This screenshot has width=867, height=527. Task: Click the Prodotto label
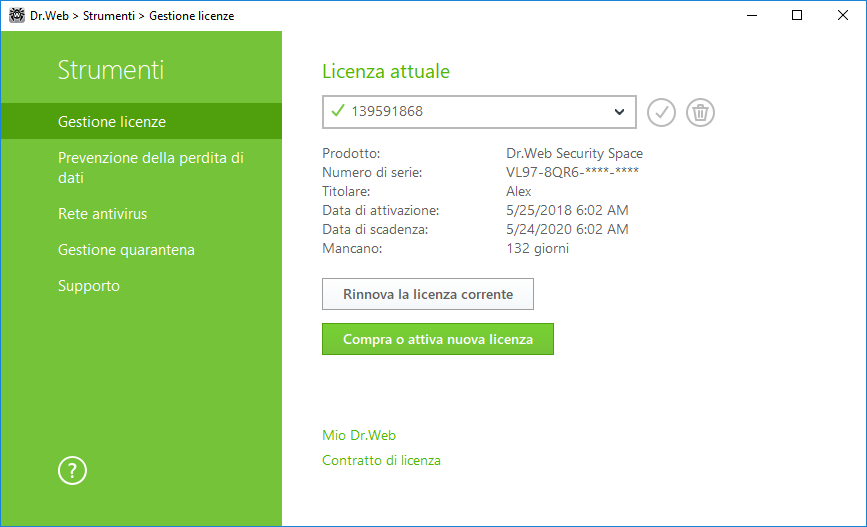click(x=351, y=153)
